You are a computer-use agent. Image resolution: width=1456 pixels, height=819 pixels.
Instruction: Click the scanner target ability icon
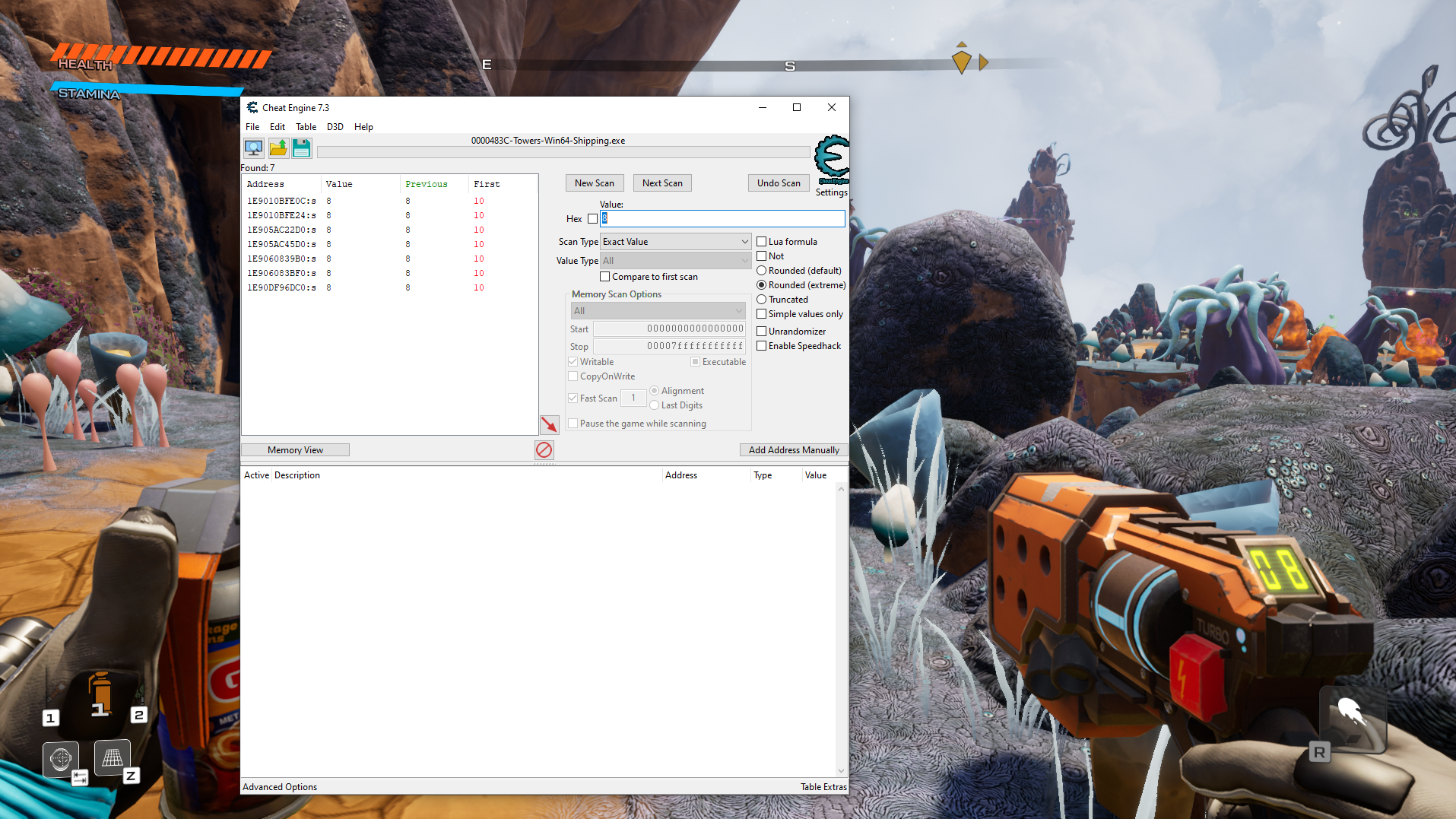click(x=61, y=758)
